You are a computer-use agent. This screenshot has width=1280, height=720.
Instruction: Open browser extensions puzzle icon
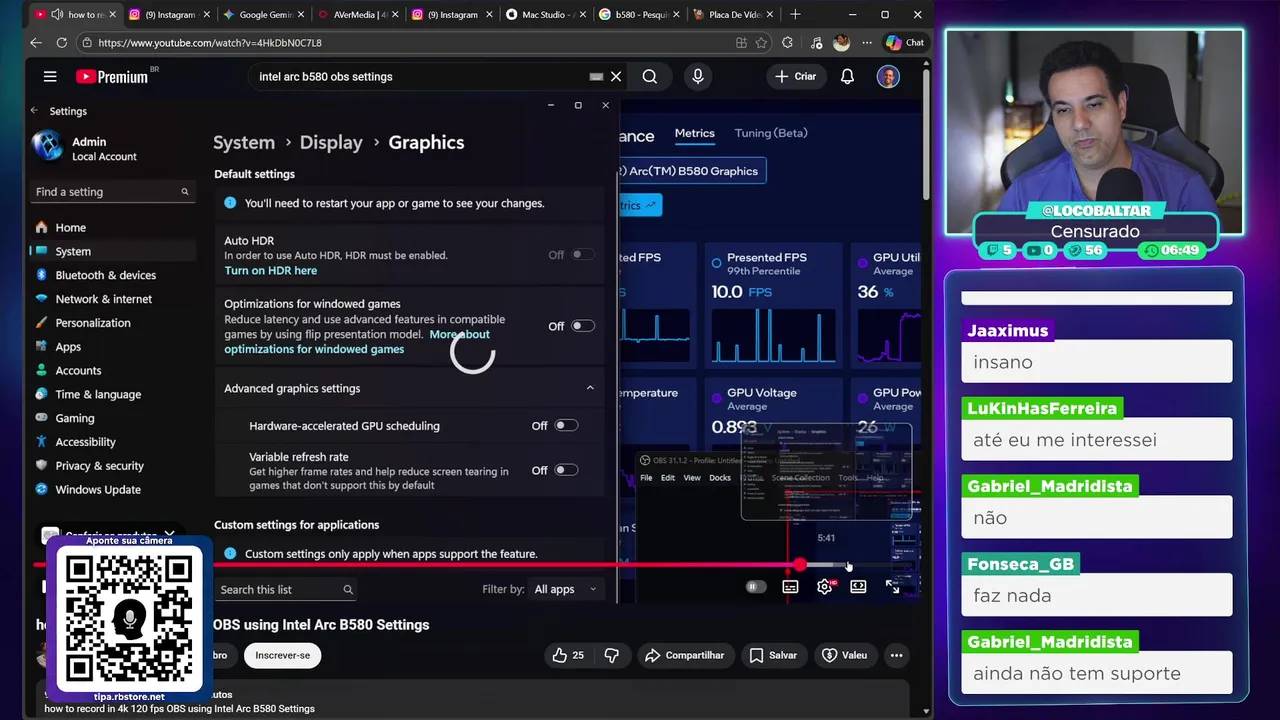point(787,43)
